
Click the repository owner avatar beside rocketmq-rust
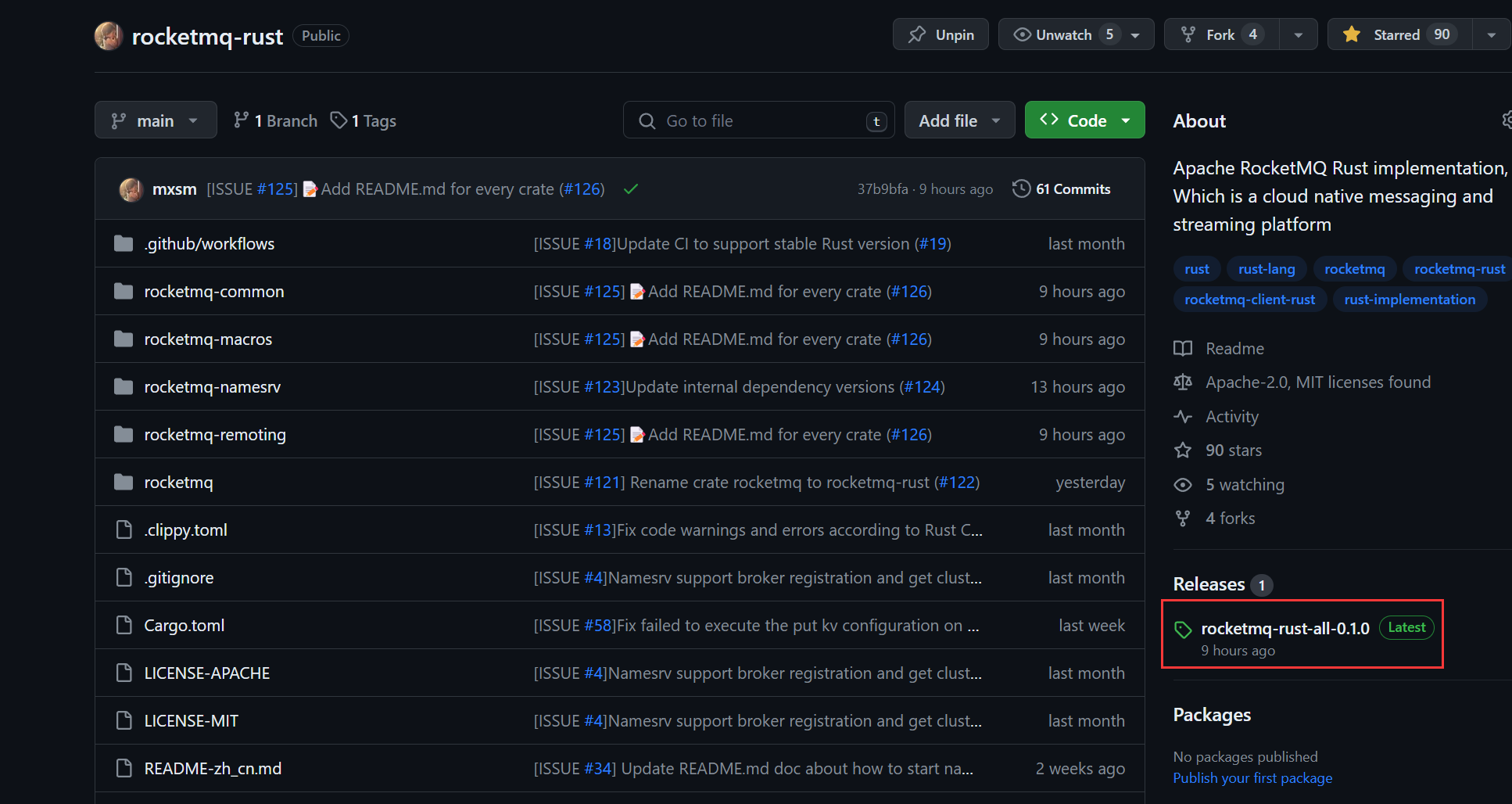[x=109, y=35]
